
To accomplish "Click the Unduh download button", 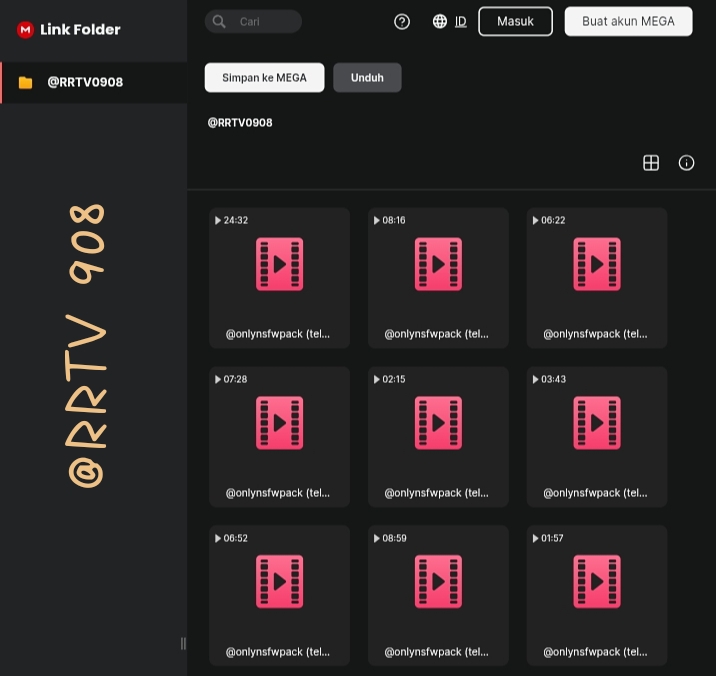I will point(367,78).
